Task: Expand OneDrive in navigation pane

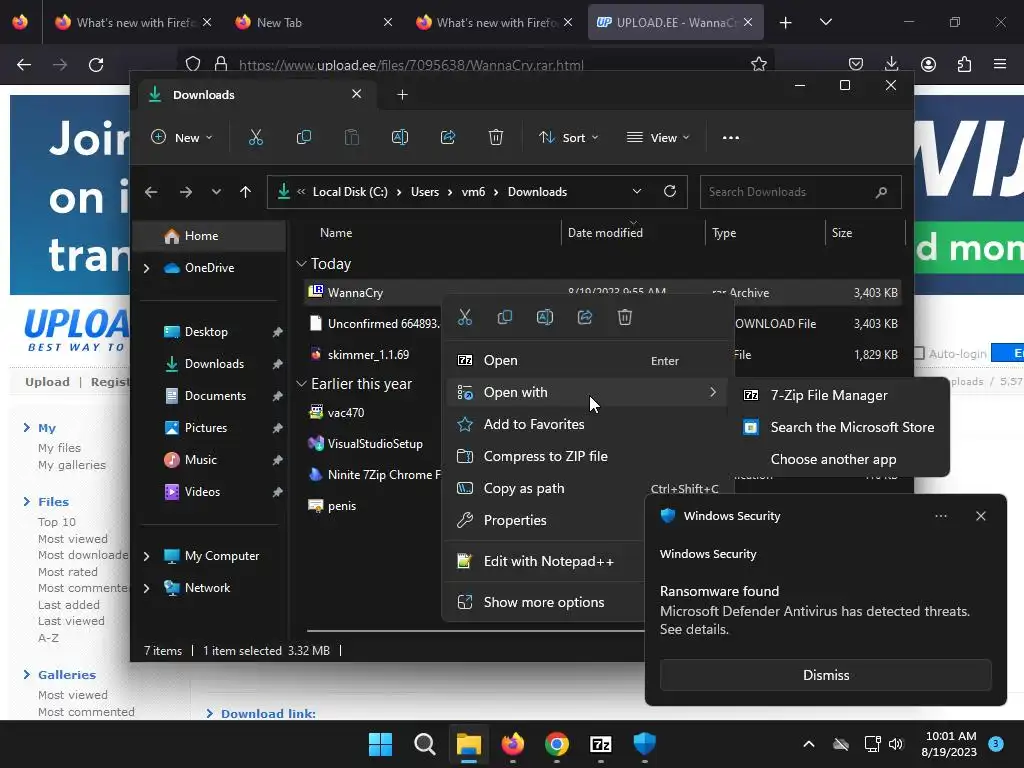Action: coord(147,268)
